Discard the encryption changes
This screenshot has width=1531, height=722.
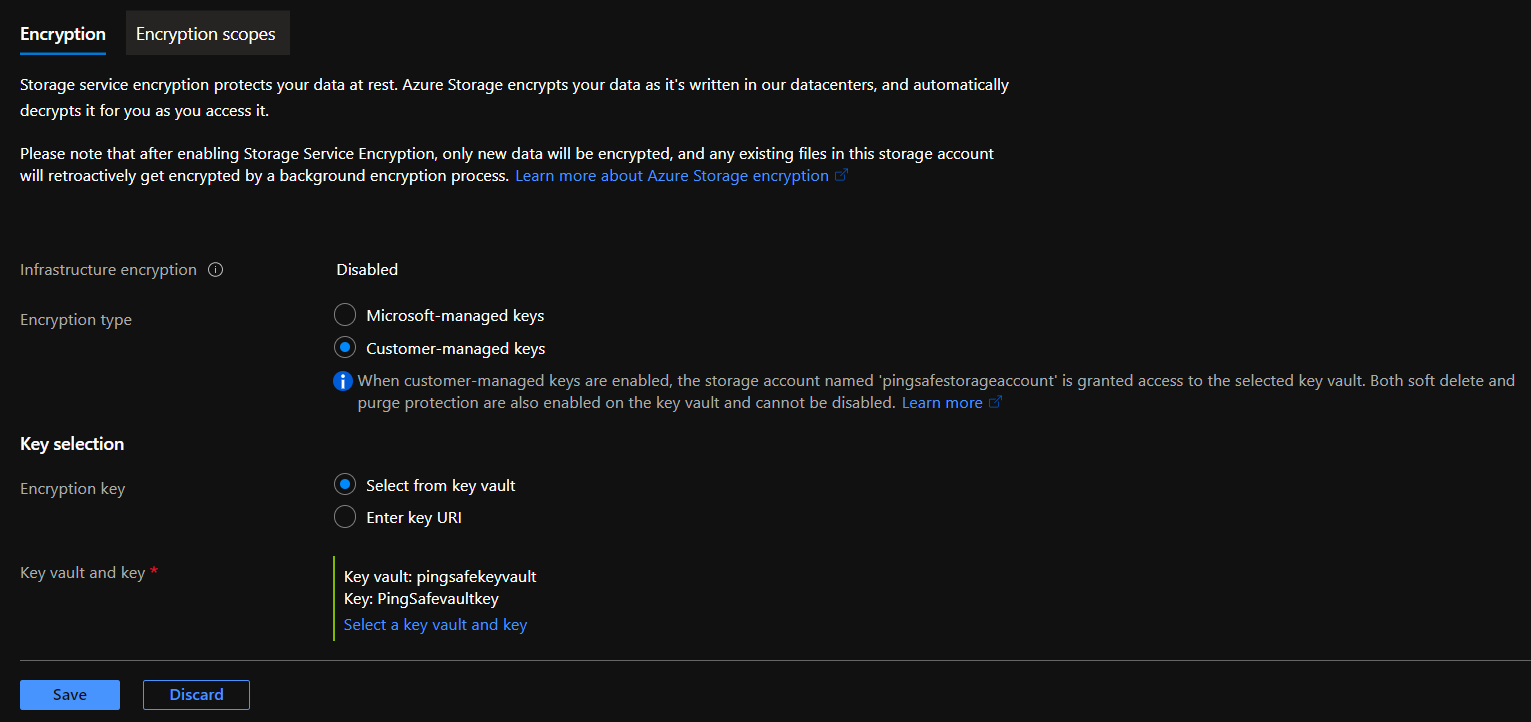tap(196, 695)
